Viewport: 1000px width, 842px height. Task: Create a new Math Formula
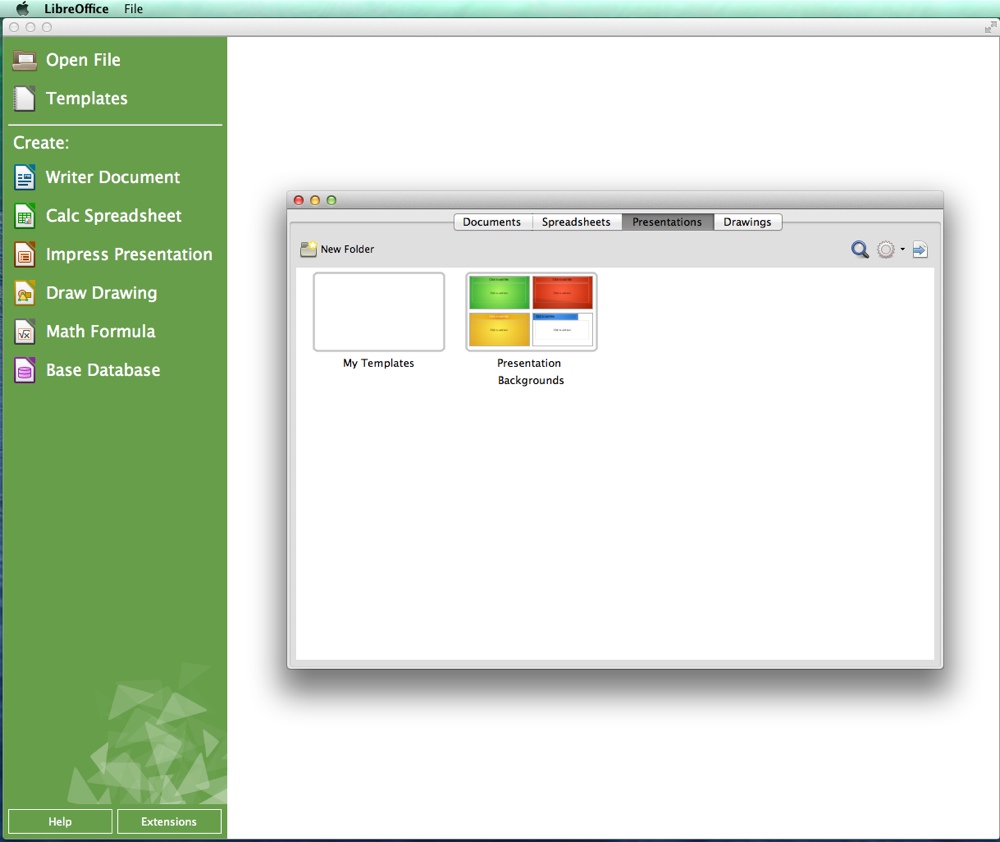point(101,331)
